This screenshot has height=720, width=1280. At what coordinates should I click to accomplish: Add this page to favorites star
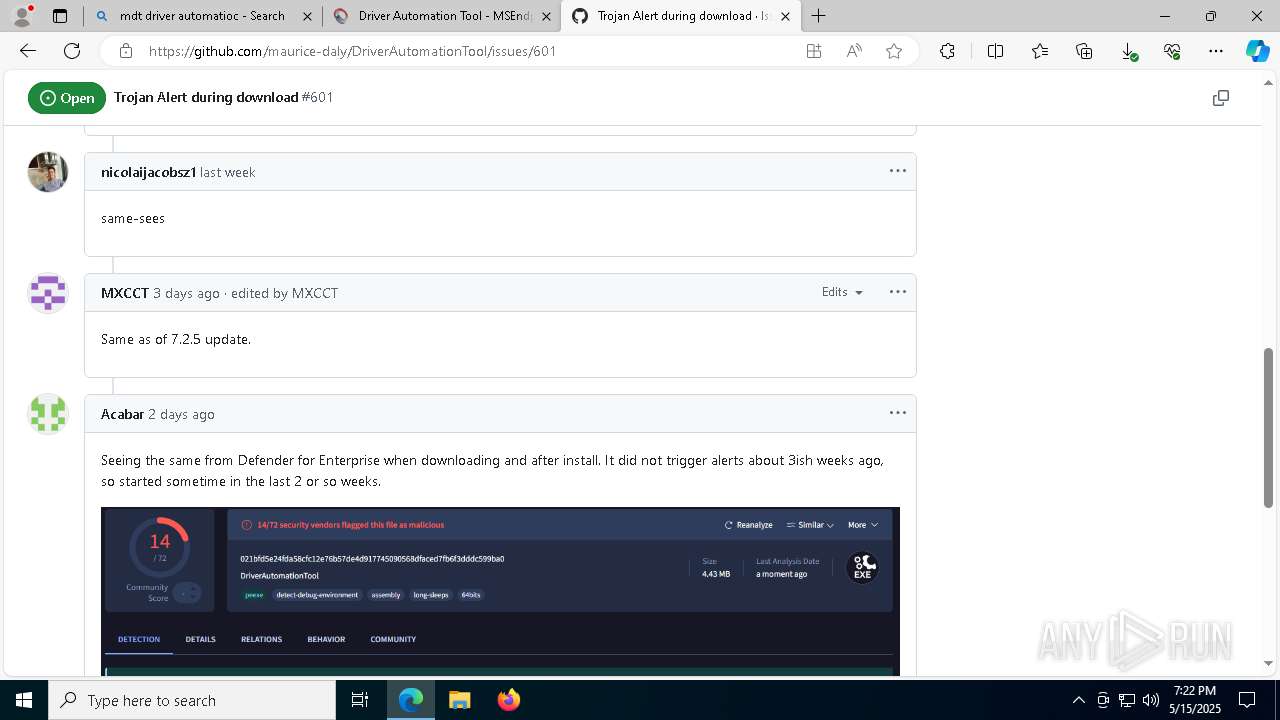(894, 51)
